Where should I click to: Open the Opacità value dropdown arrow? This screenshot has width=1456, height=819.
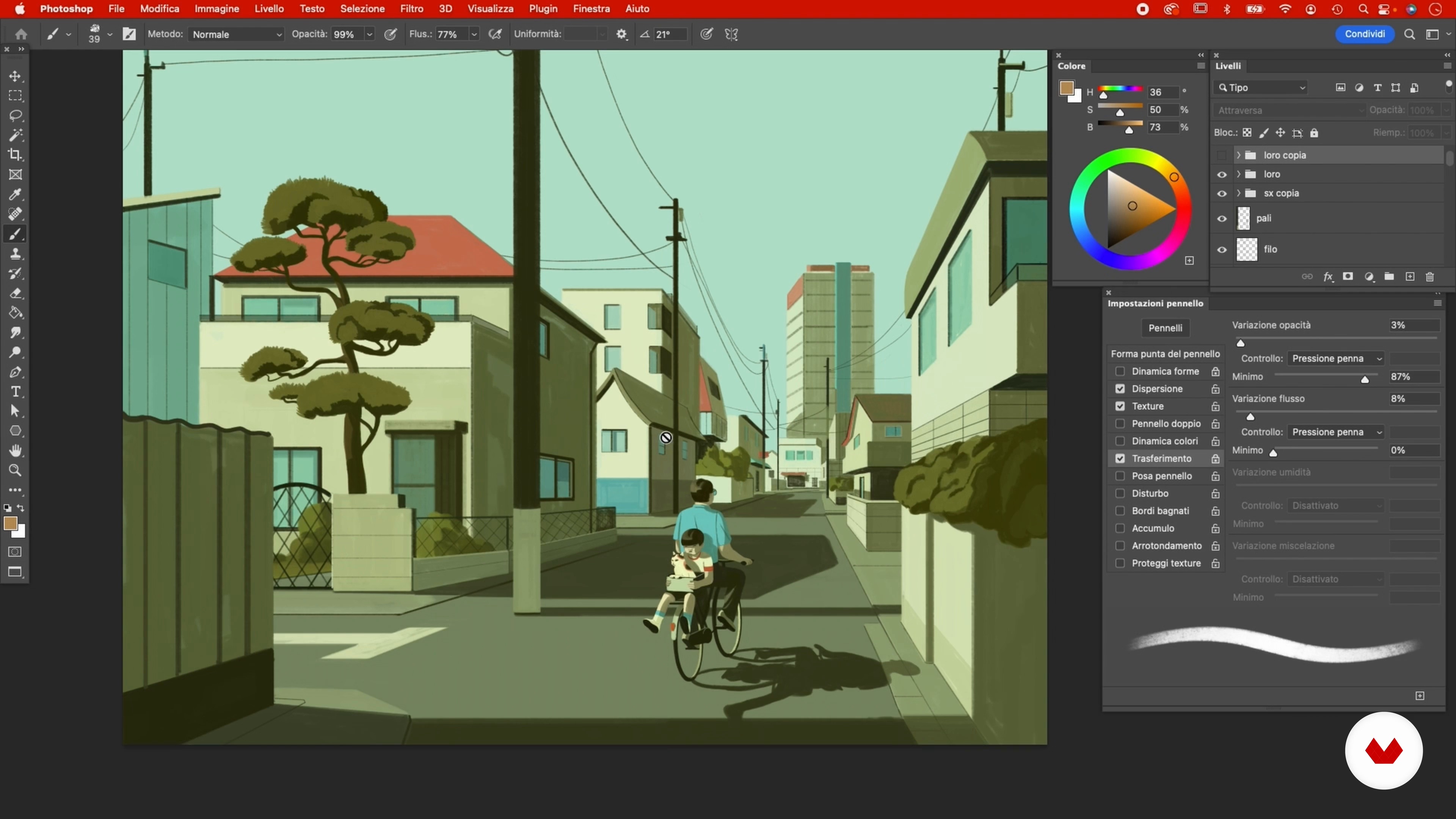coord(370,35)
